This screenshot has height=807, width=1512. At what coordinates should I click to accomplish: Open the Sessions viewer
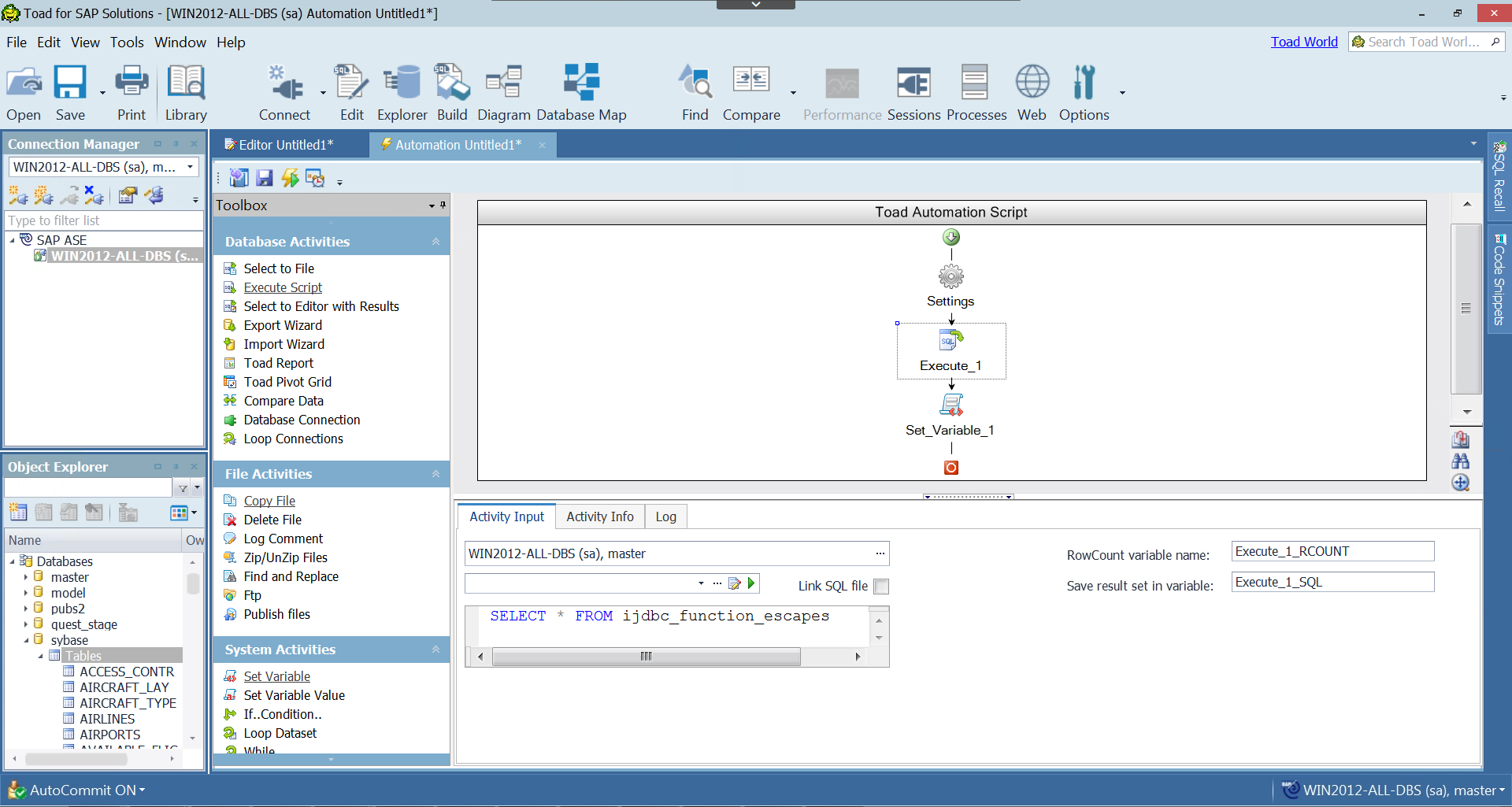(913, 93)
